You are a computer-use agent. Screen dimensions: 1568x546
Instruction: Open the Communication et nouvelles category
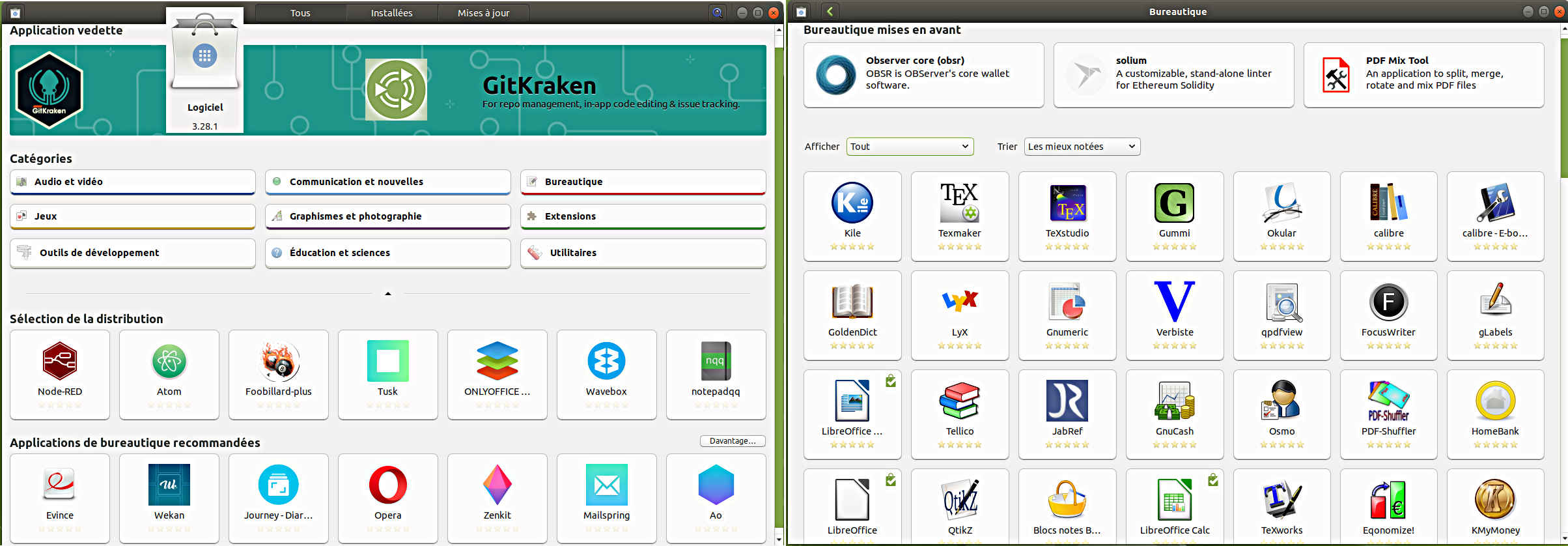pyautogui.click(x=388, y=182)
